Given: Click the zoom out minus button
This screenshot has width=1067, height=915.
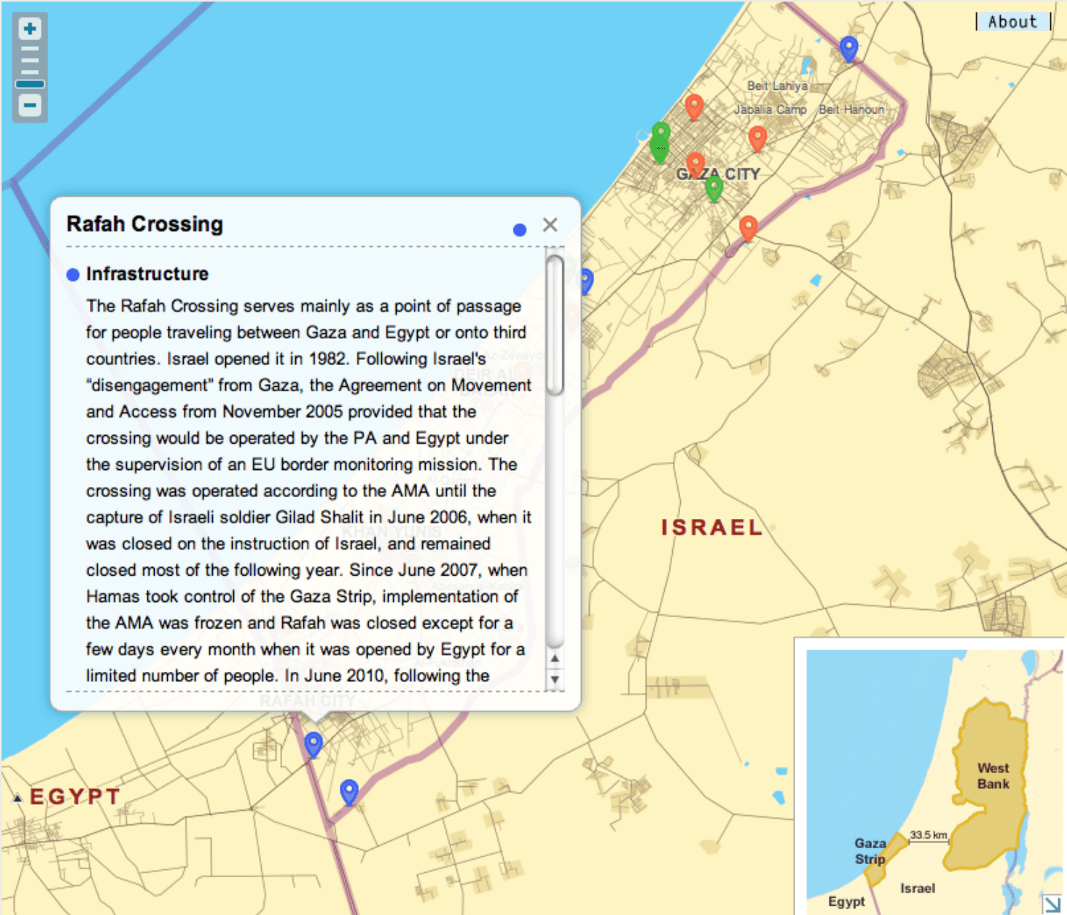Looking at the screenshot, I should [30, 105].
